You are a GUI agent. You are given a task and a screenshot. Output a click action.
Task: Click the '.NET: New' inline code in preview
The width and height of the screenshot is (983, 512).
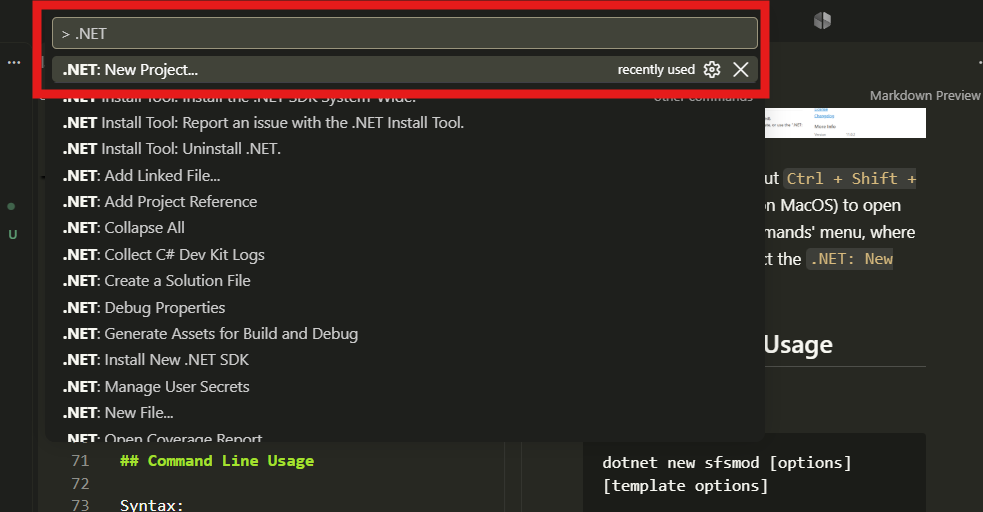pos(850,259)
